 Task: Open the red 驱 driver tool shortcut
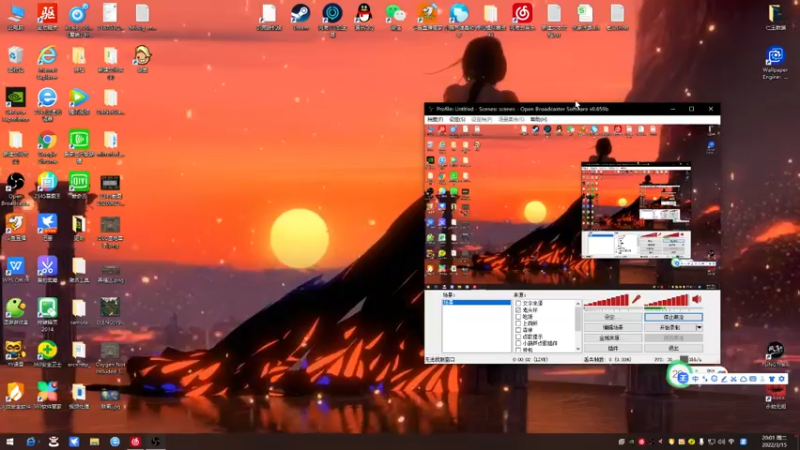pos(47,17)
